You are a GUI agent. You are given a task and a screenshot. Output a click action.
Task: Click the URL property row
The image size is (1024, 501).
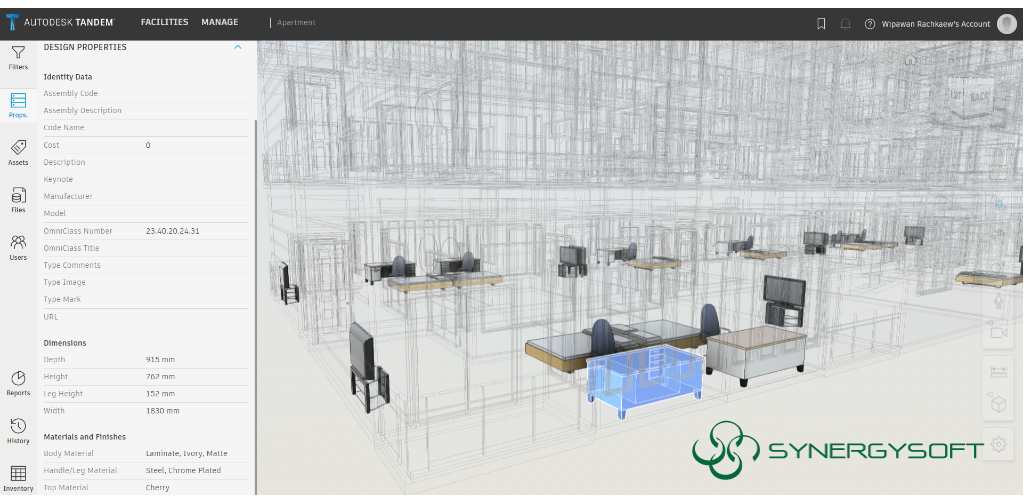click(x=146, y=317)
